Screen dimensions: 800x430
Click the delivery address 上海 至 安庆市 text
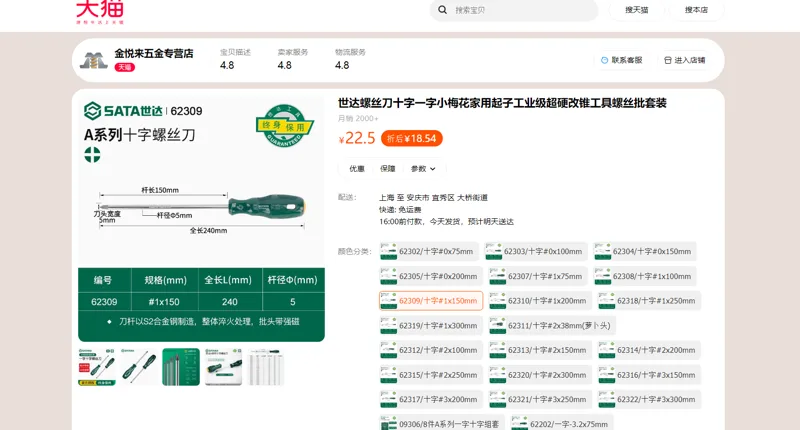click(433, 197)
